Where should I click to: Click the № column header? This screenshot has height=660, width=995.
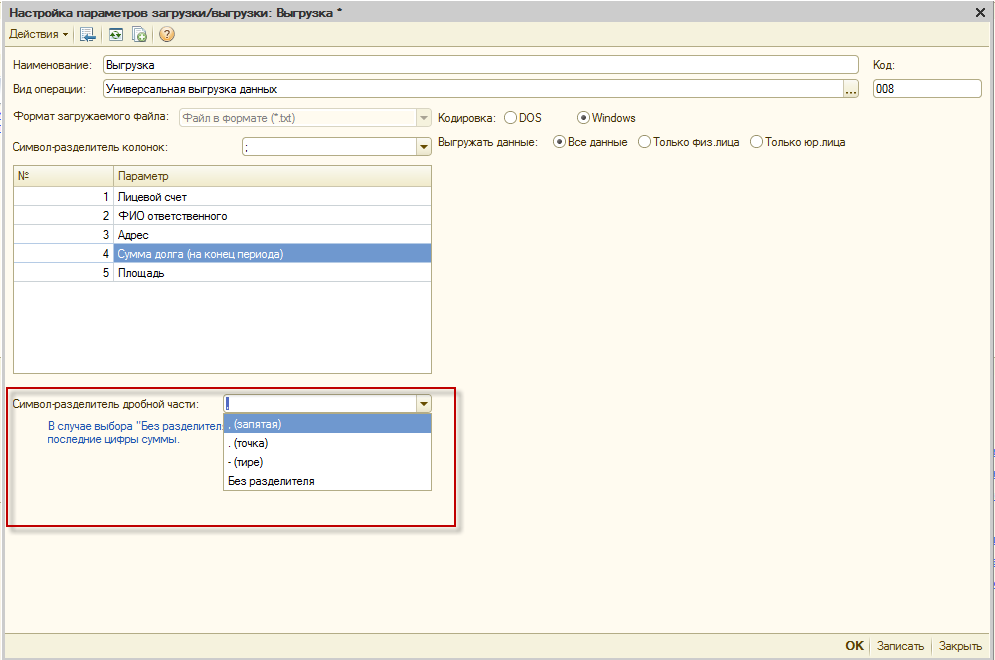[x=63, y=176]
